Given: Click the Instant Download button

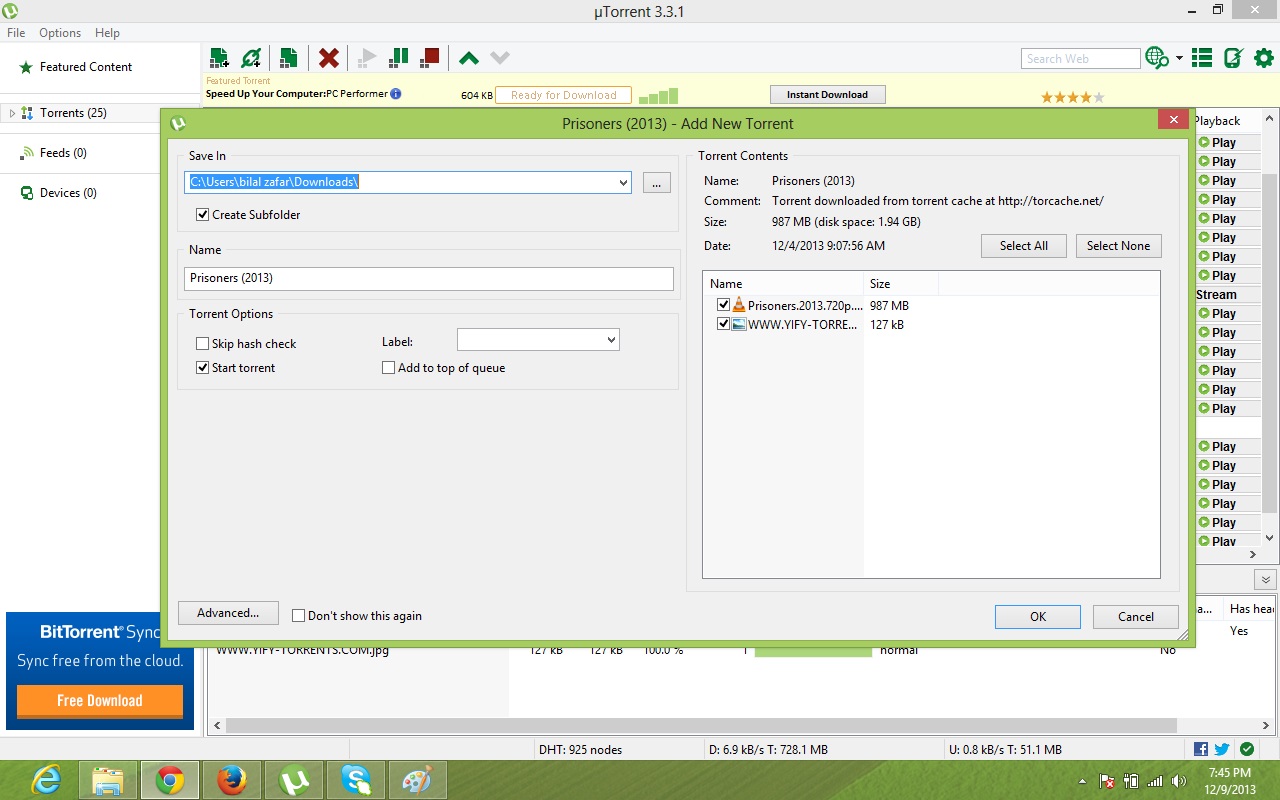Looking at the screenshot, I should click(827, 95).
